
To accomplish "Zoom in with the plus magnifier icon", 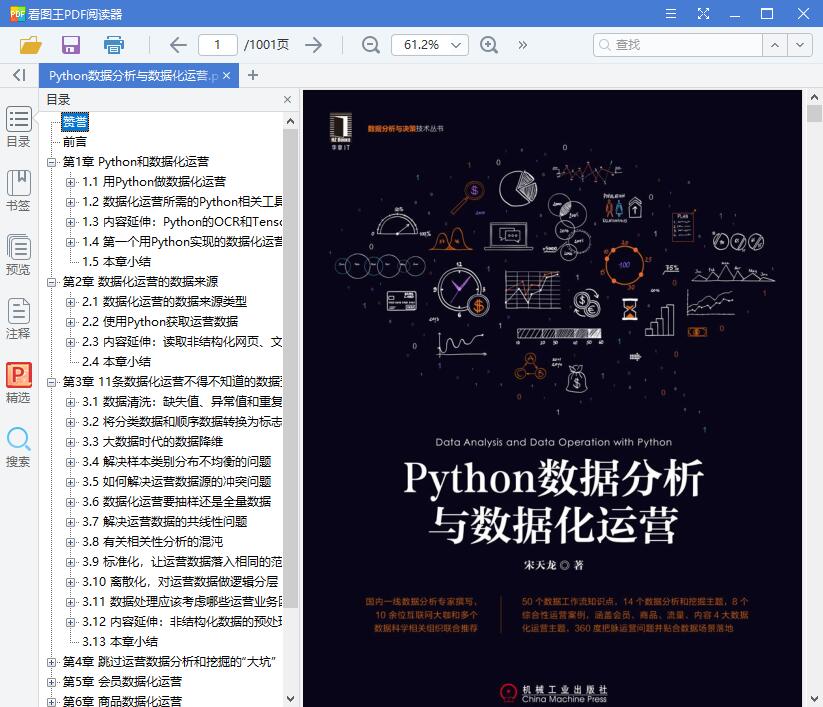I will coord(489,45).
